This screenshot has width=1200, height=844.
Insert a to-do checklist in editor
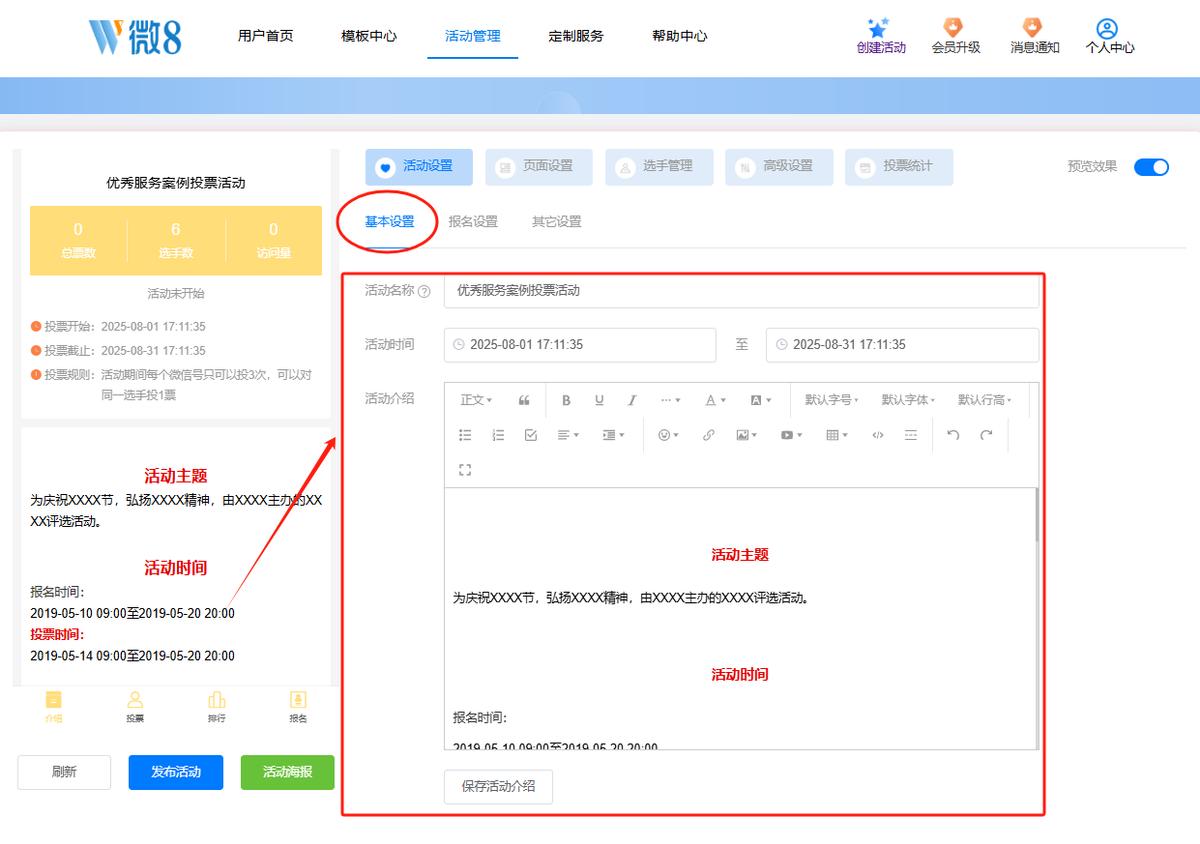[531, 435]
